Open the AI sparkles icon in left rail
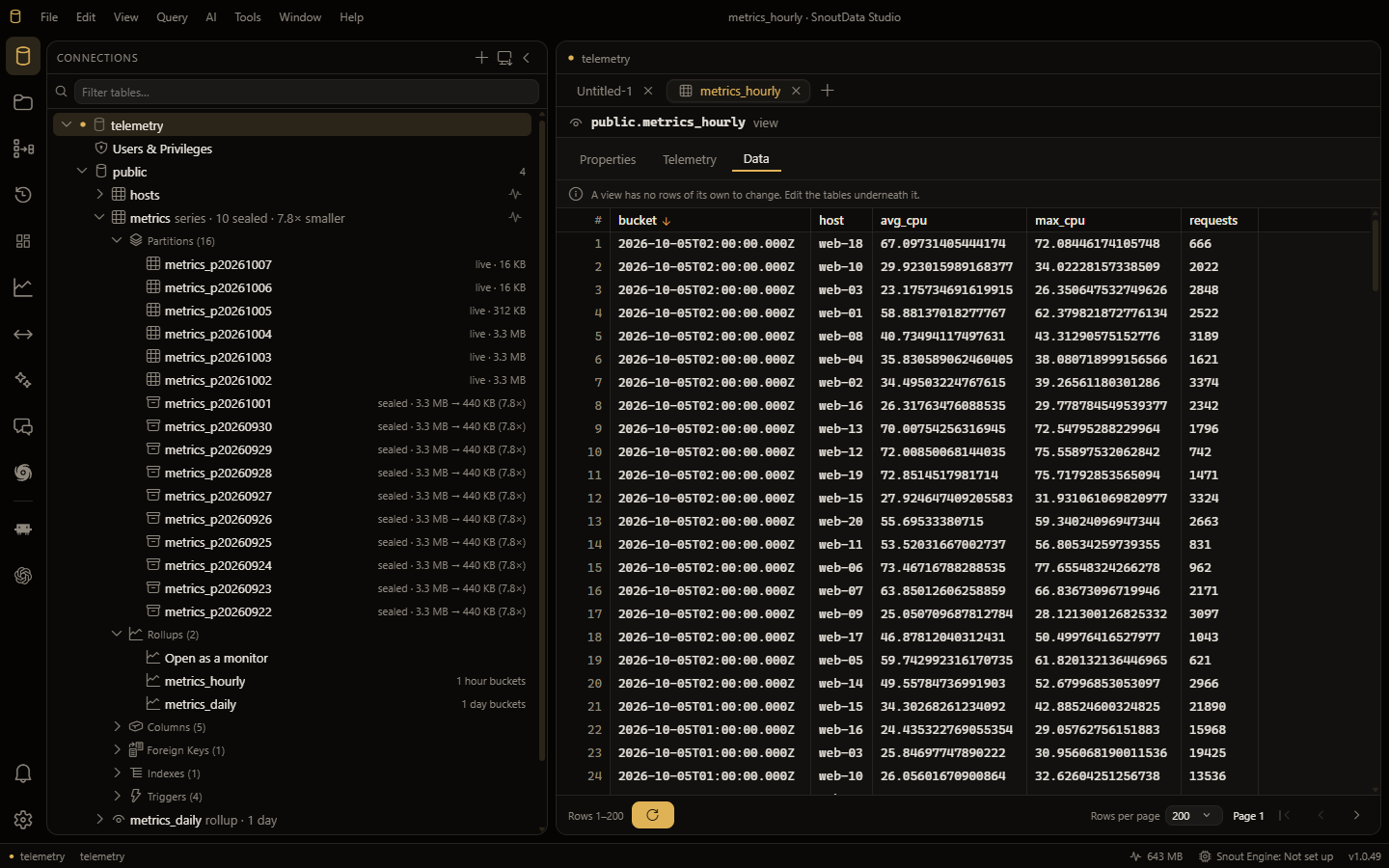Image resolution: width=1389 pixels, height=868 pixels. 23,380
